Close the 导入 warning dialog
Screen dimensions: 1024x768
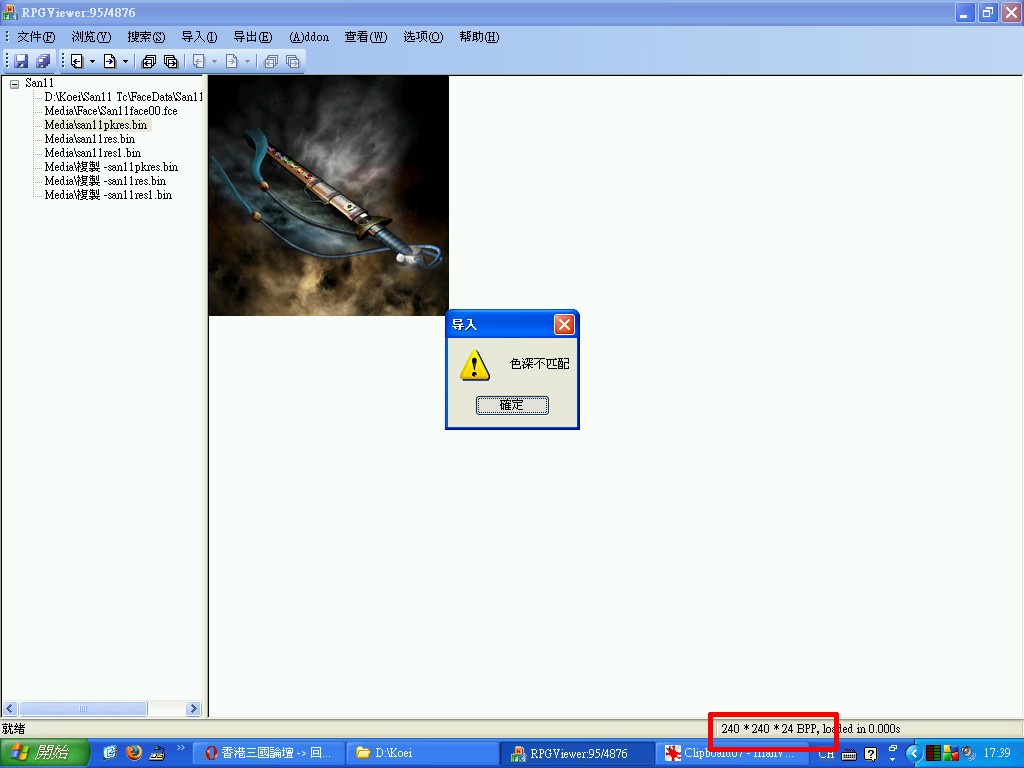click(x=564, y=324)
